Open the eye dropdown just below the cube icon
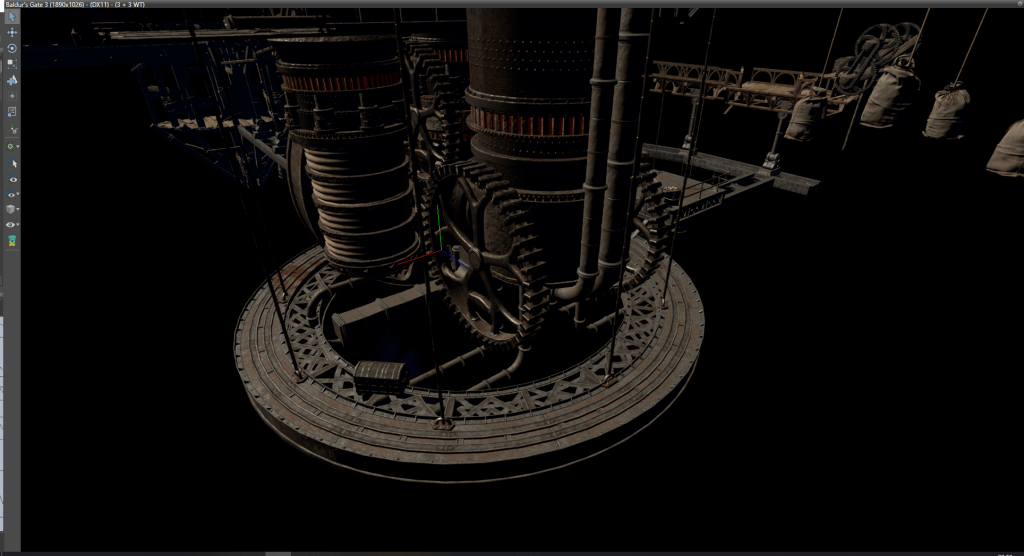Viewport: 1024px width, 556px height. (12, 225)
